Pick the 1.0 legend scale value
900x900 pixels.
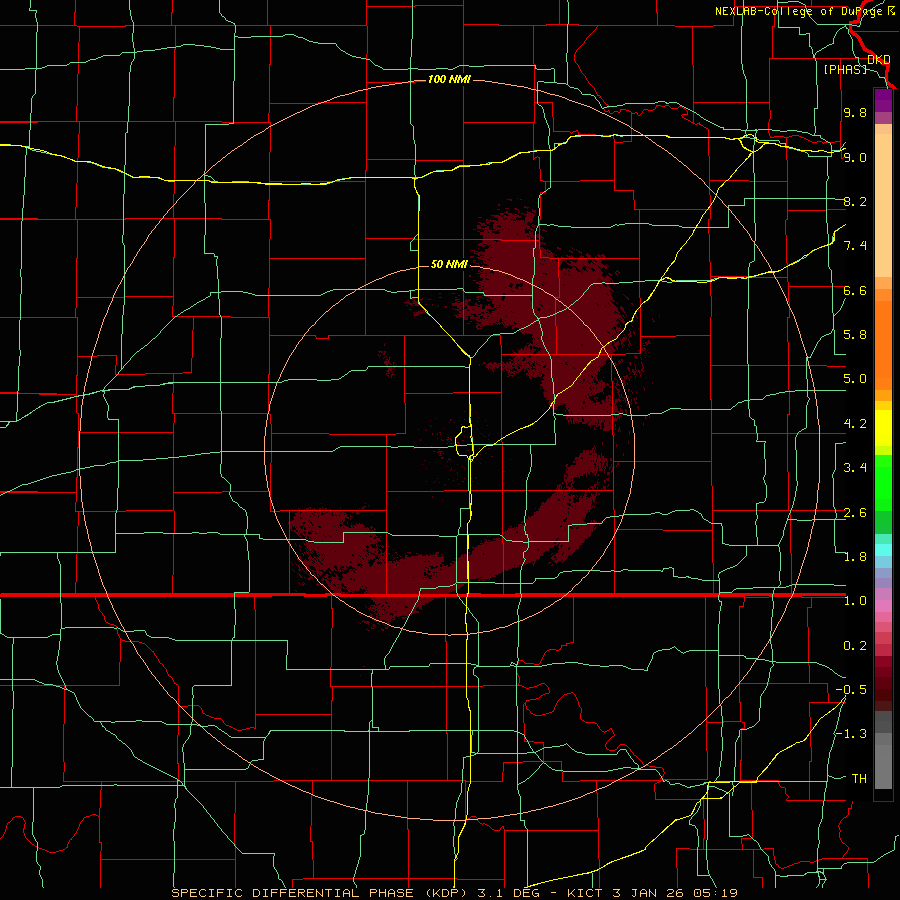855,601
